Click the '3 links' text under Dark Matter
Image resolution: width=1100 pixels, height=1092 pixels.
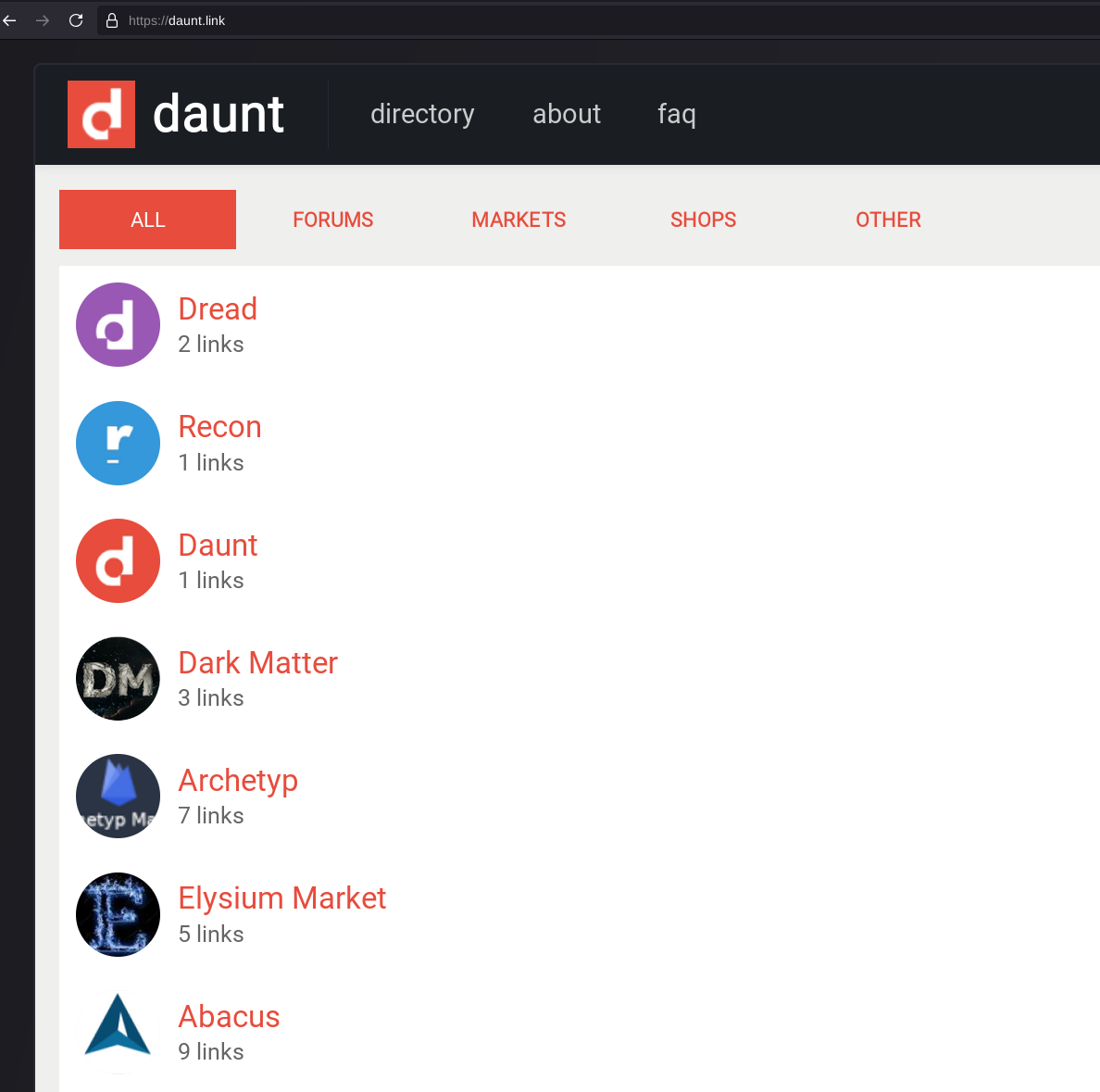(211, 698)
